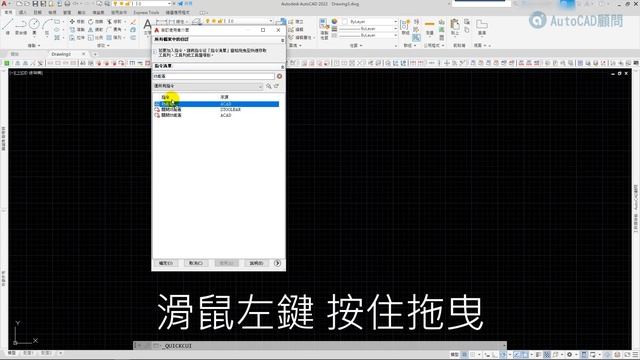Image resolution: width=640 pixels, height=360 pixels.
Task: Click Save in Quick Access toolbar
Action: point(35,4)
